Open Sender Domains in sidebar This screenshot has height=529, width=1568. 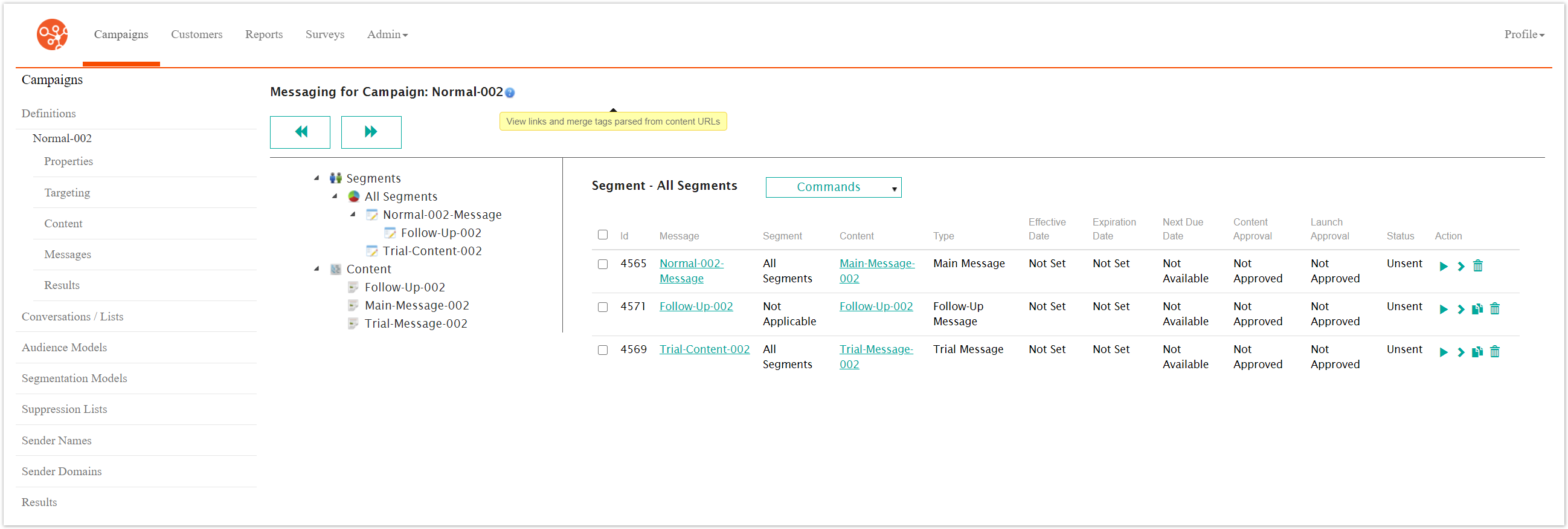62,472
